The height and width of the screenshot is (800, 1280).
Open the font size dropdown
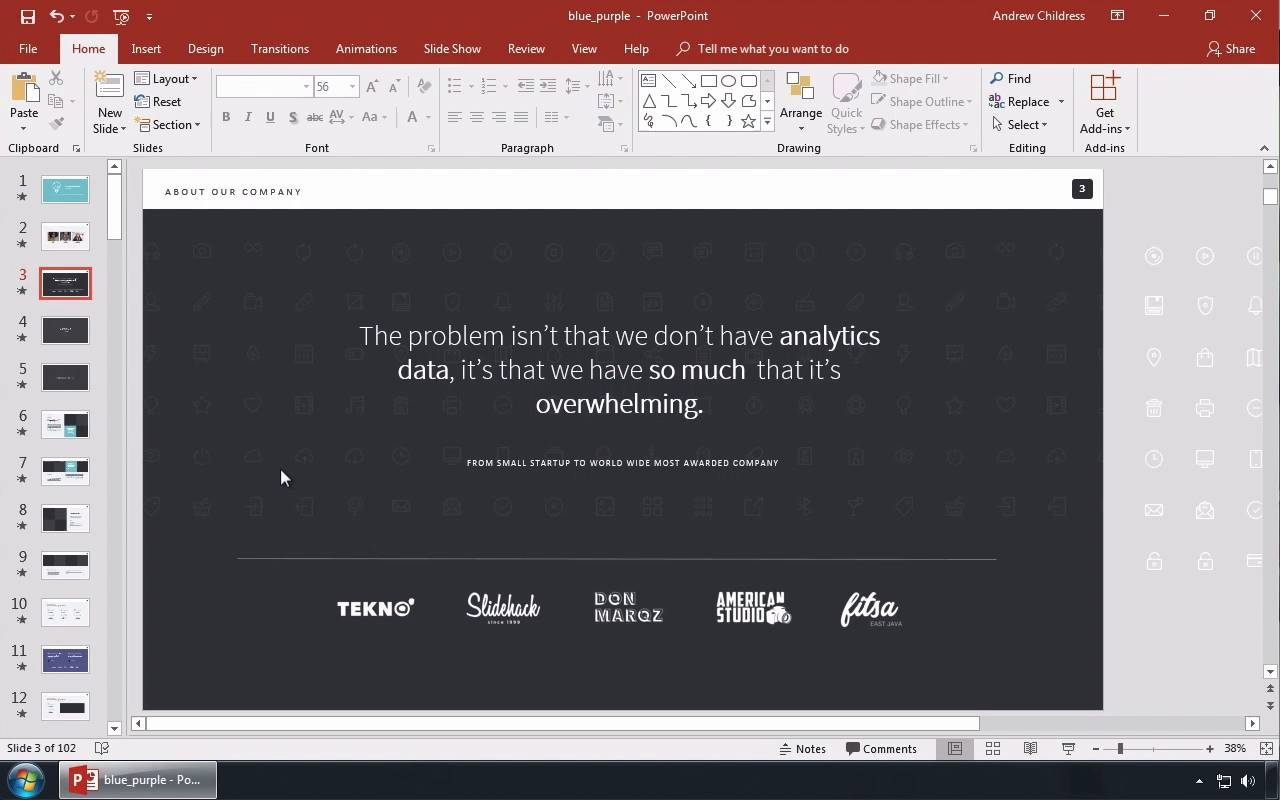point(352,87)
